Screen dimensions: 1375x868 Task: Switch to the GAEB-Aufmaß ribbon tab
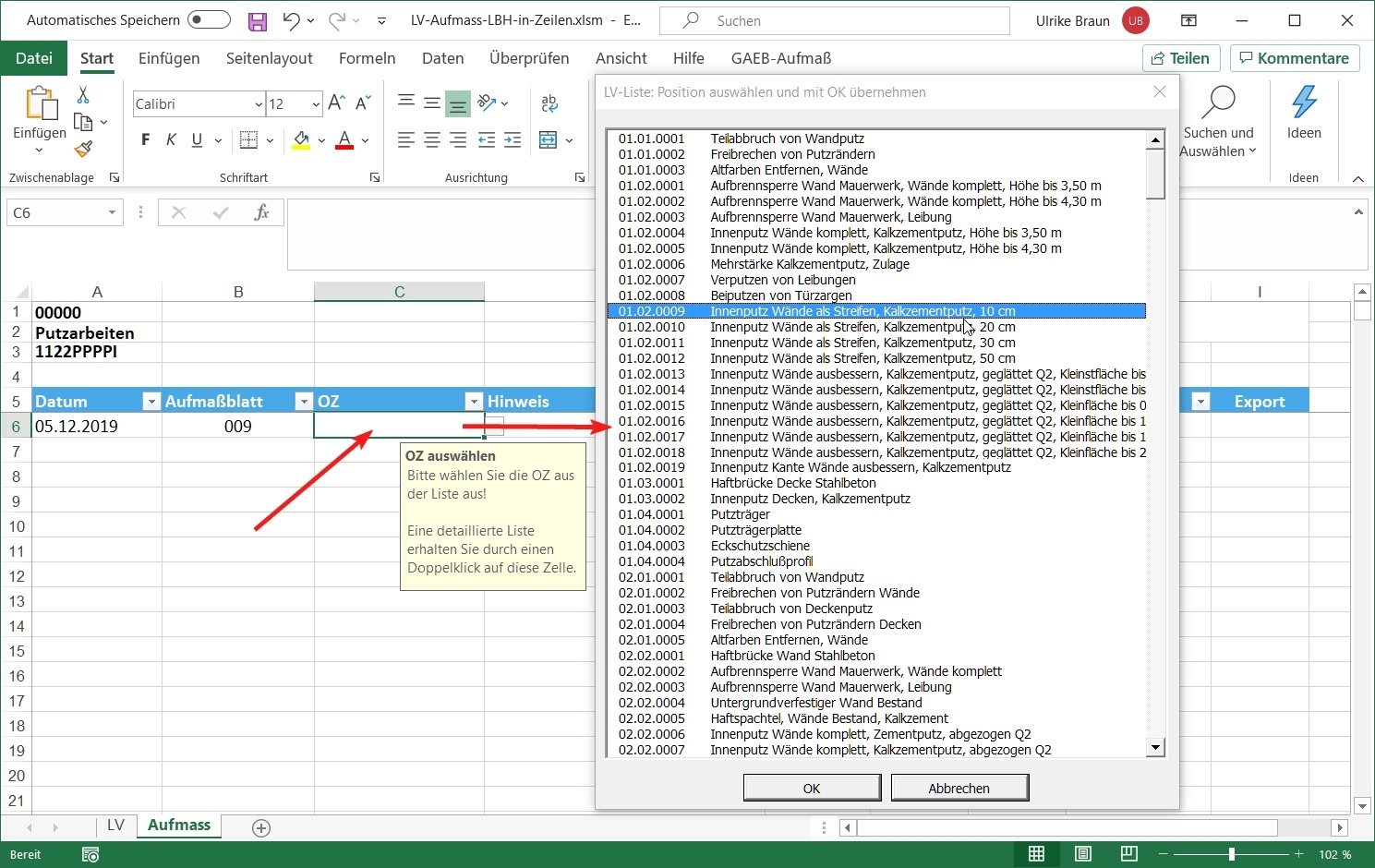tap(780, 57)
